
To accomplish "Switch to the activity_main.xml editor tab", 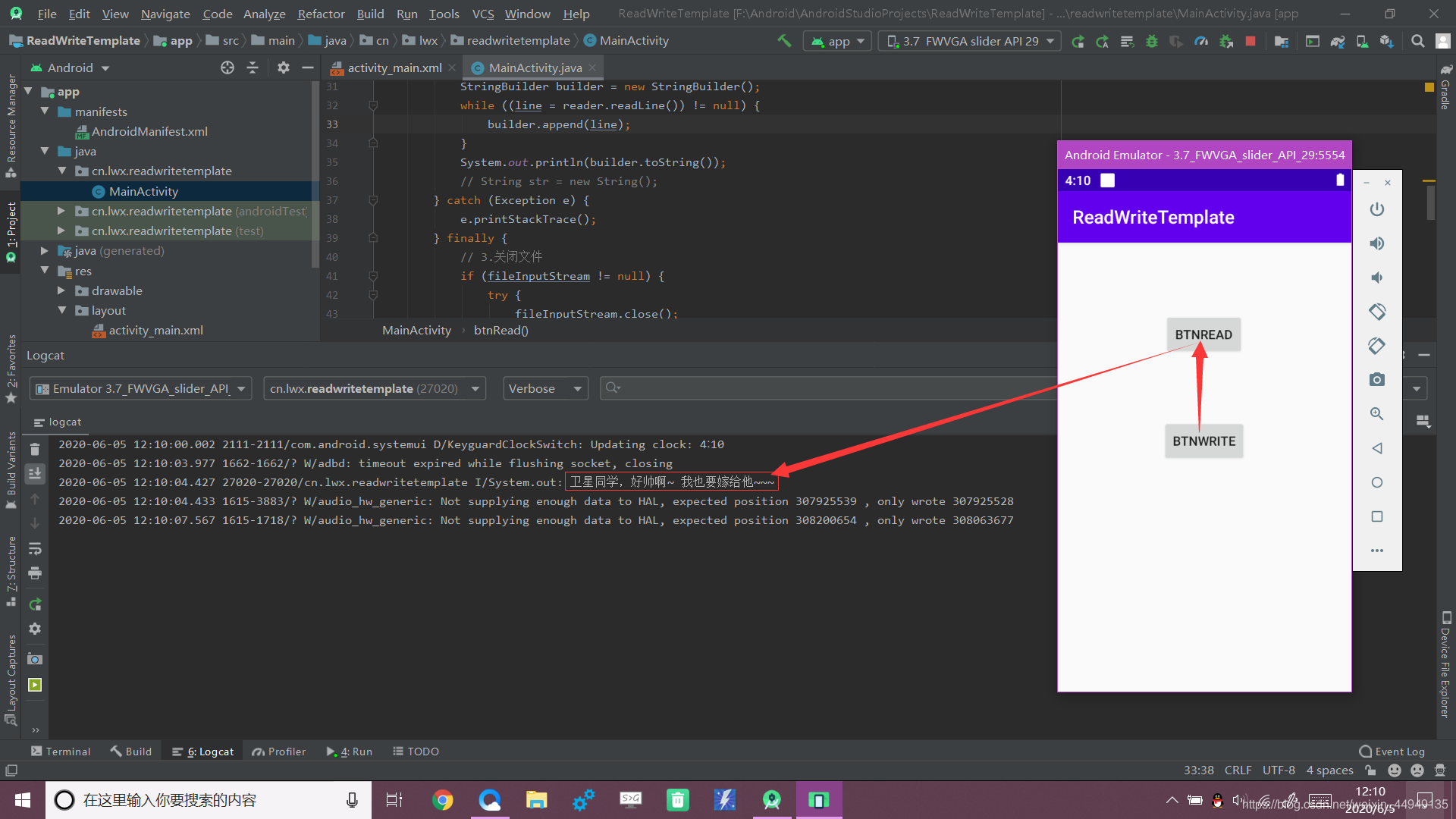I will pyautogui.click(x=393, y=67).
